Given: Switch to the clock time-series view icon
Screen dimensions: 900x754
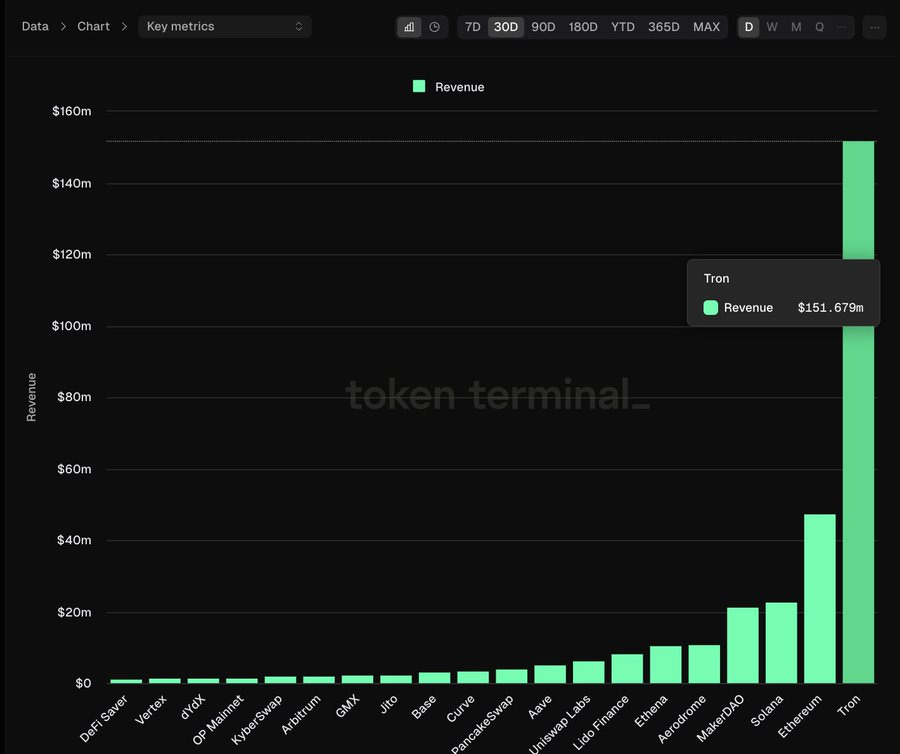Looking at the screenshot, I should (x=435, y=27).
